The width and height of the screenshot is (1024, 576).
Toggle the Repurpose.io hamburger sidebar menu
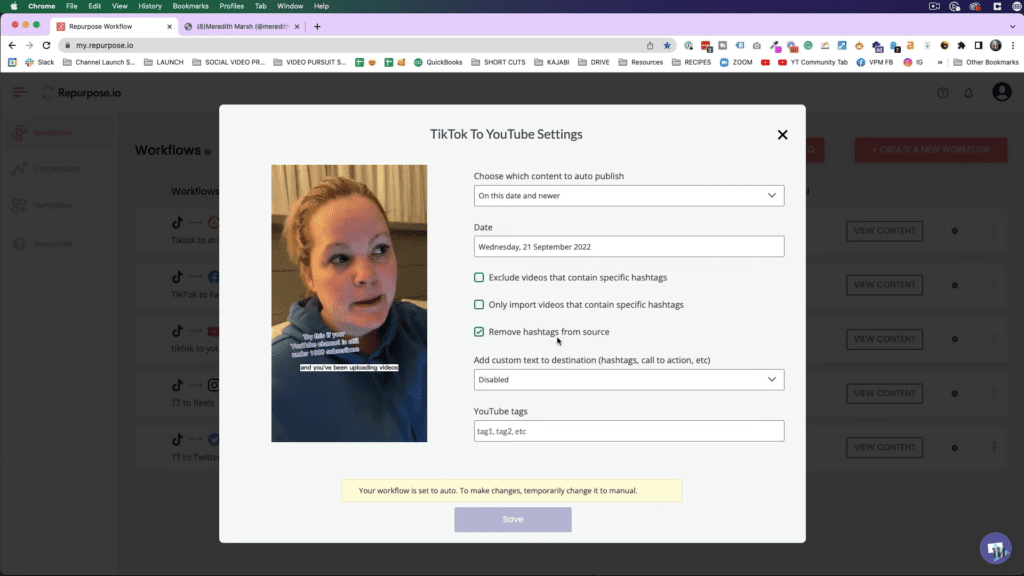tap(20, 93)
